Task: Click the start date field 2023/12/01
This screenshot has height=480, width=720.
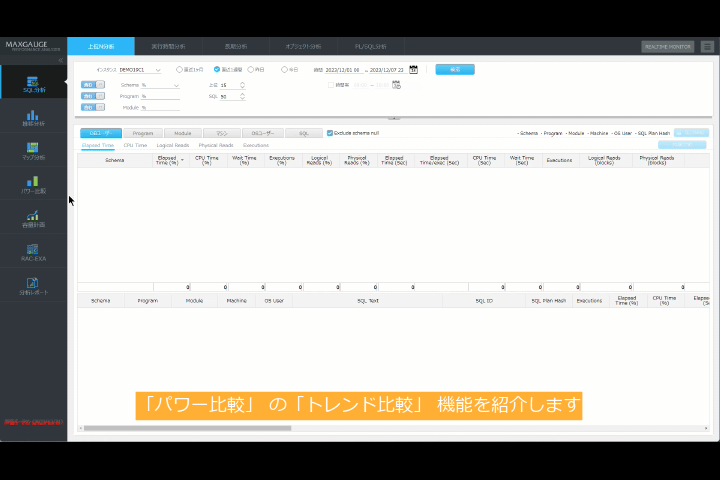Action: (343, 70)
